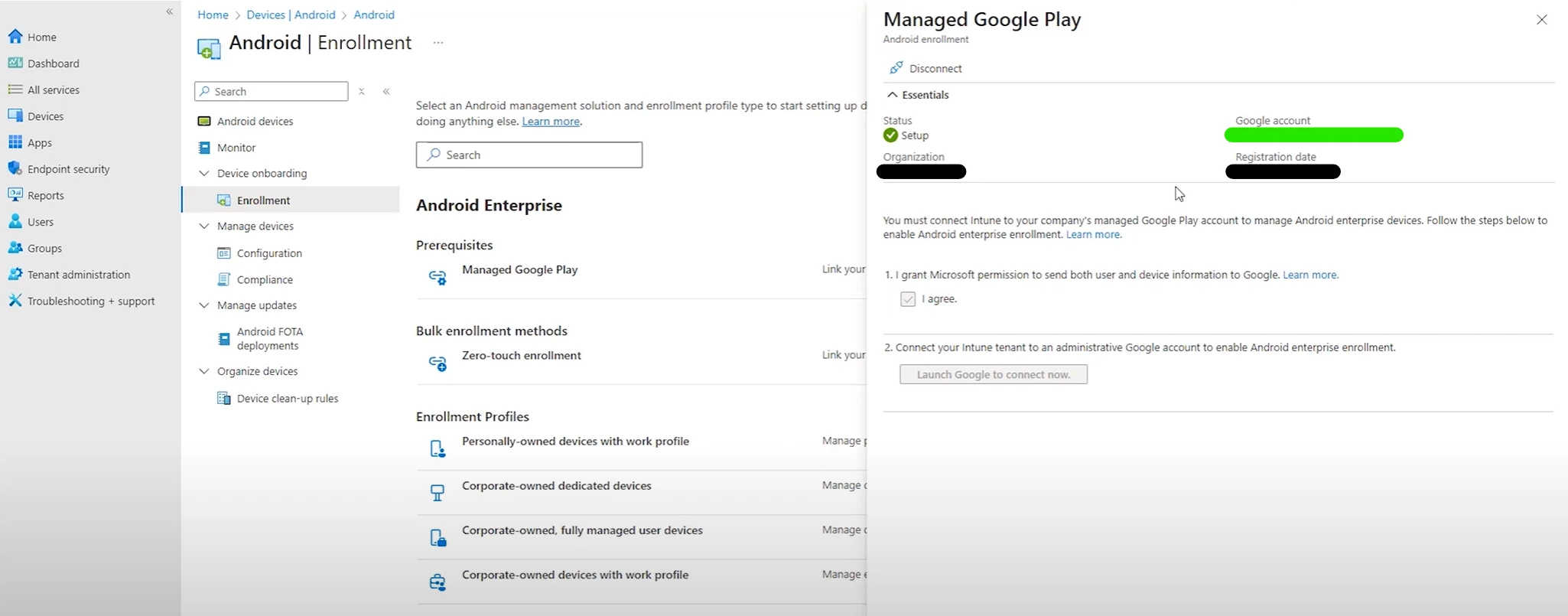The height and width of the screenshot is (616, 1568).
Task: Click the Zero-touch enrollment icon
Action: point(438,363)
